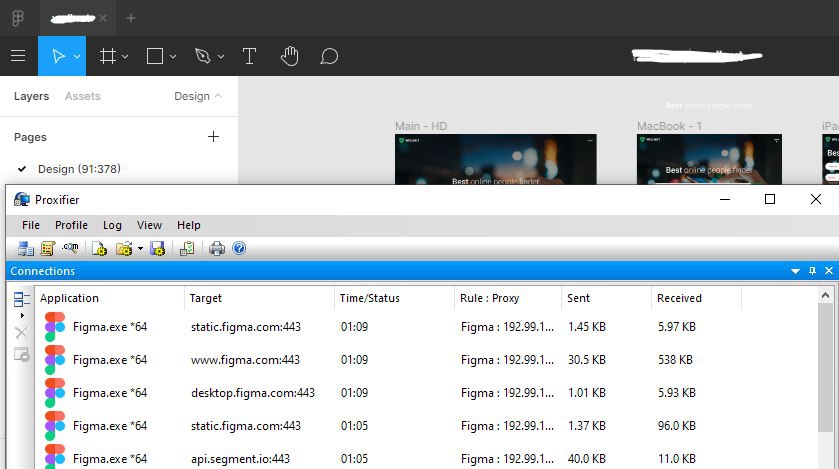Open the Profile menu
The width and height of the screenshot is (839, 469).
pyautogui.click(x=71, y=225)
